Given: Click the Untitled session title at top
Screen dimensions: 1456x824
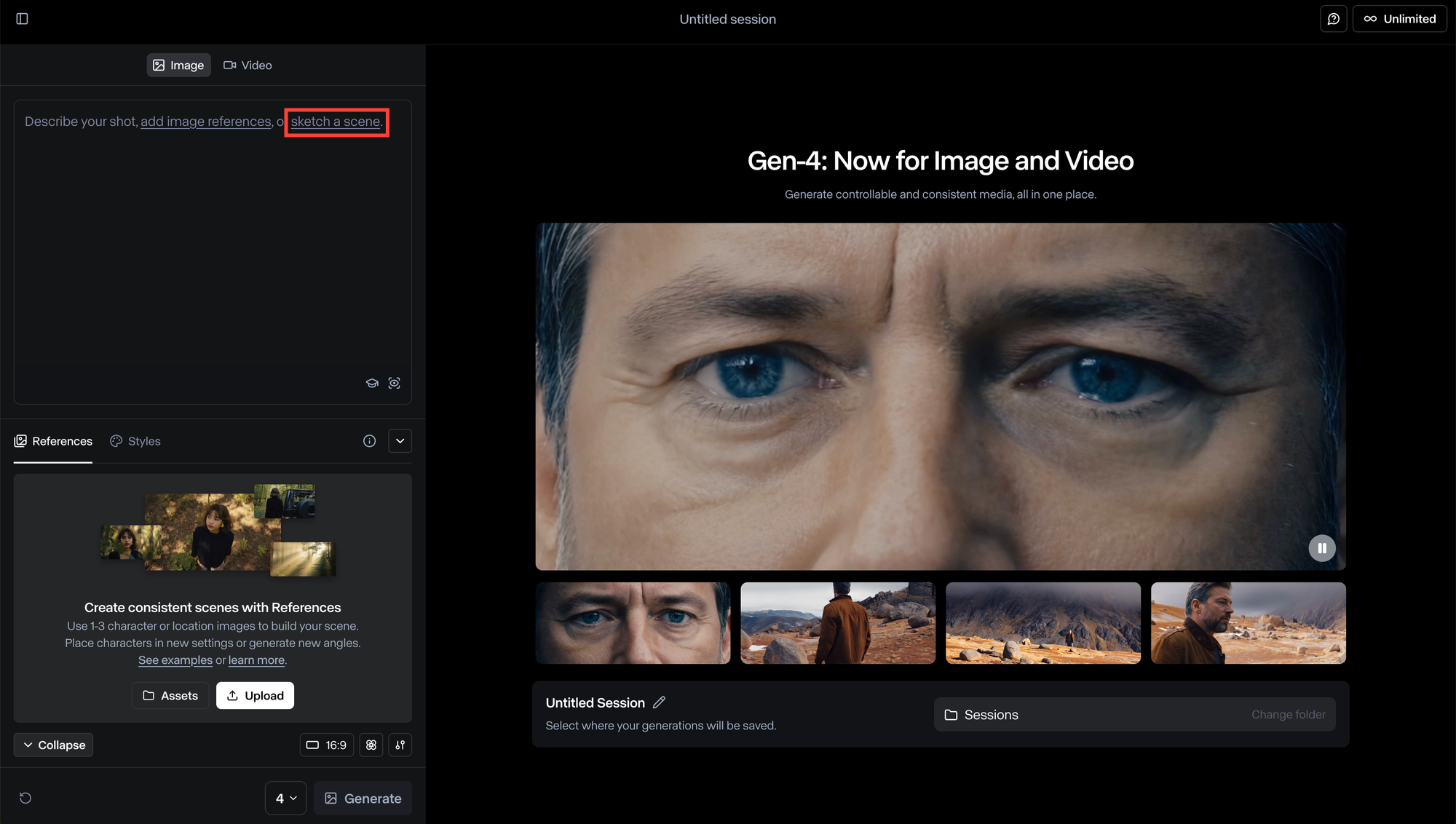Looking at the screenshot, I should pos(728,20).
